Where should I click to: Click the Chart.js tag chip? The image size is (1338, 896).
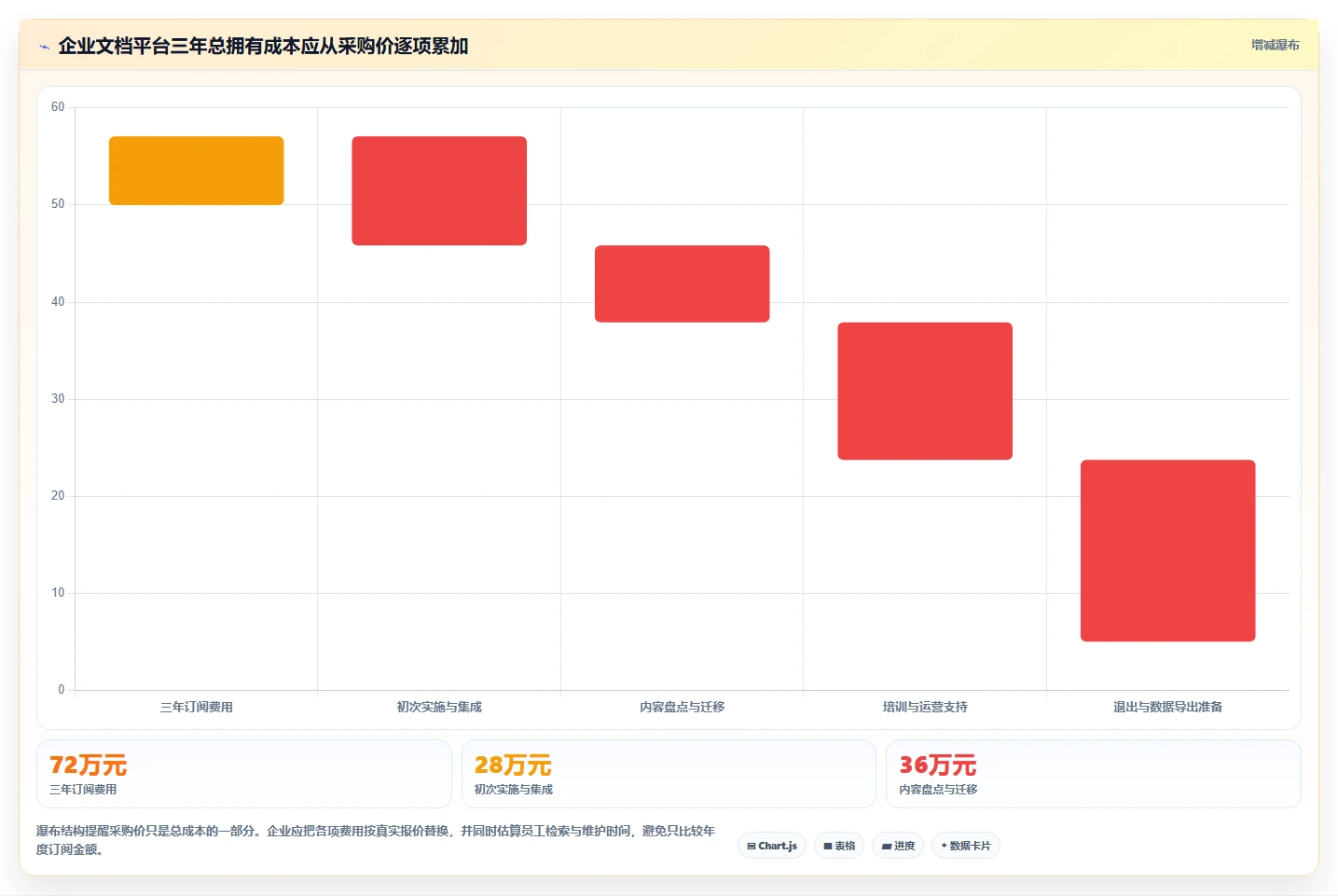772,846
